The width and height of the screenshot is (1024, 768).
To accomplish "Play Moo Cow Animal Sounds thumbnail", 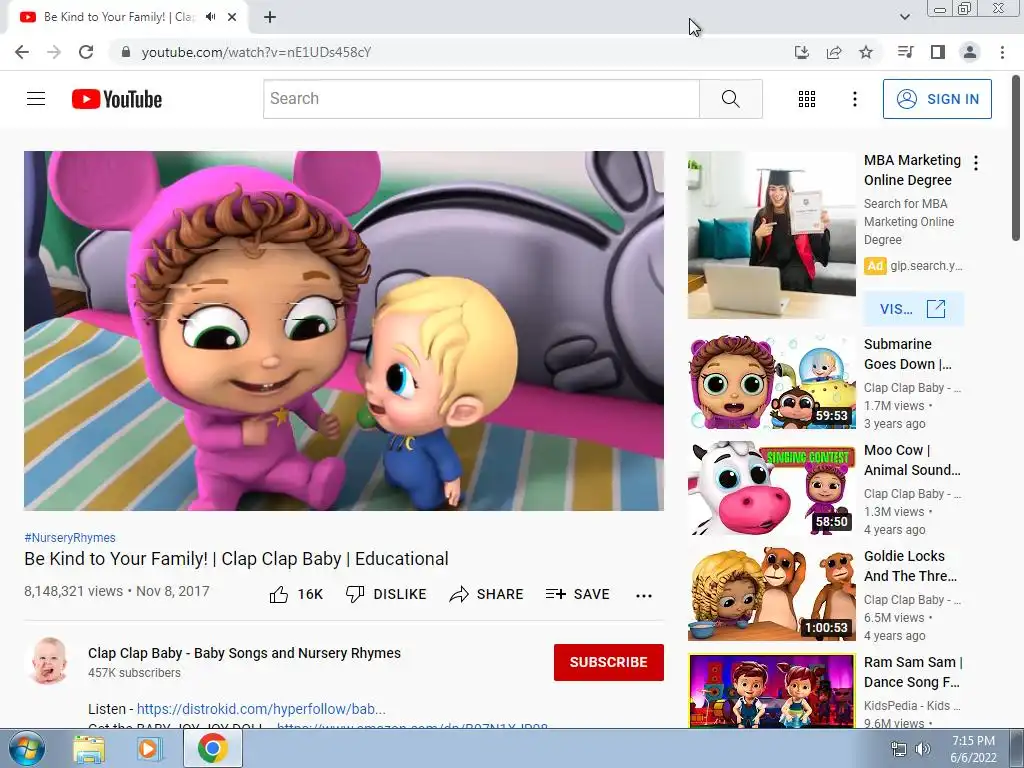I will [771, 488].
